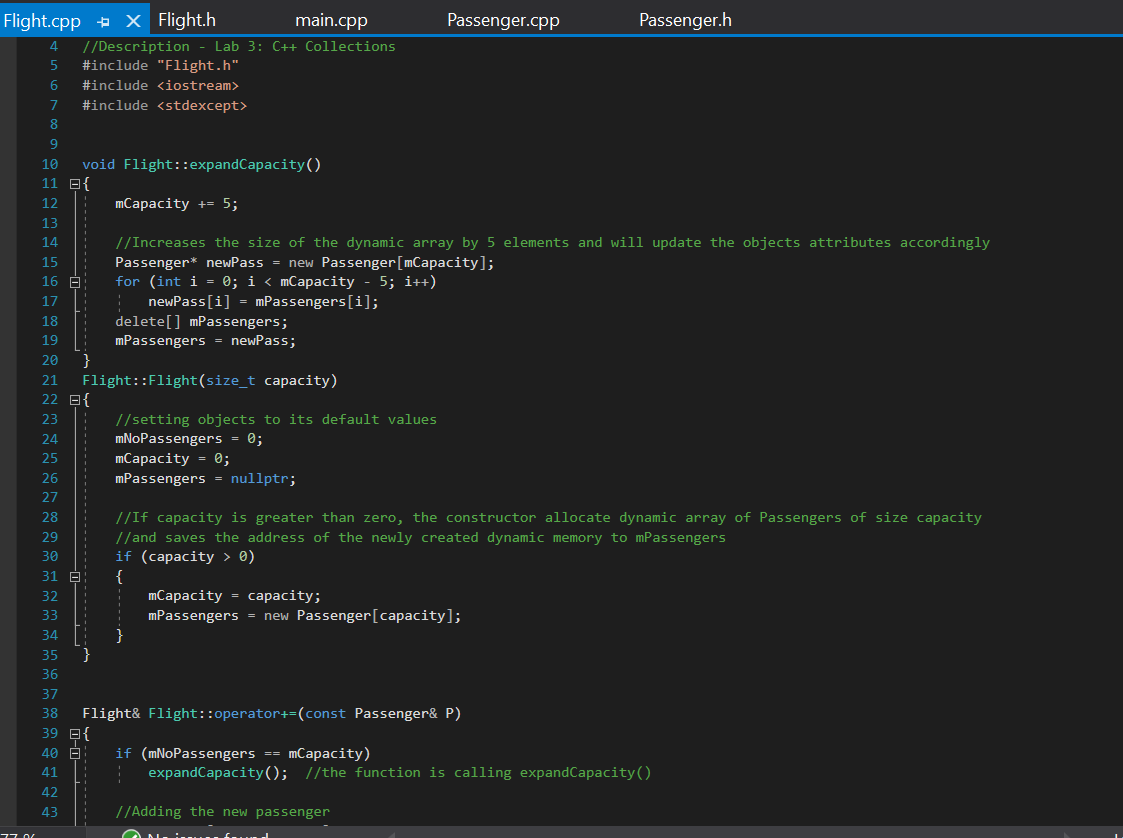Open the main.cpp tab
The width and height of the screenshot is (1123, 838).
click(x=331, y=19)
